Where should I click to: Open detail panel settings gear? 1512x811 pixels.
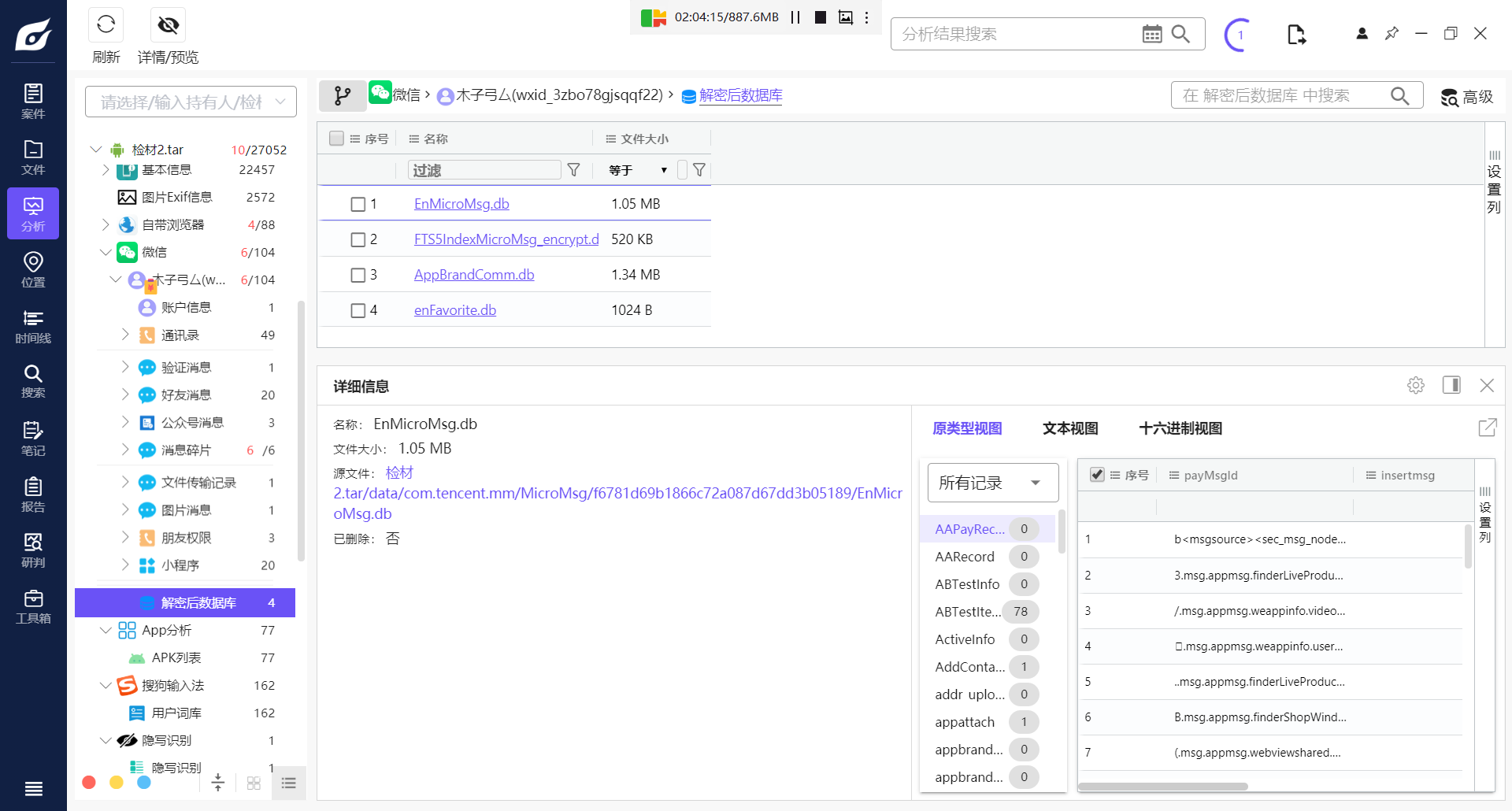(x=1416, y=385)
